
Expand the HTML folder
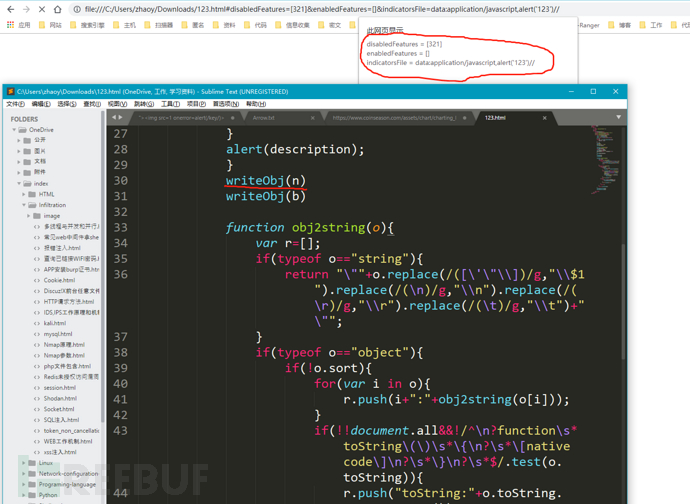[24, 194]
